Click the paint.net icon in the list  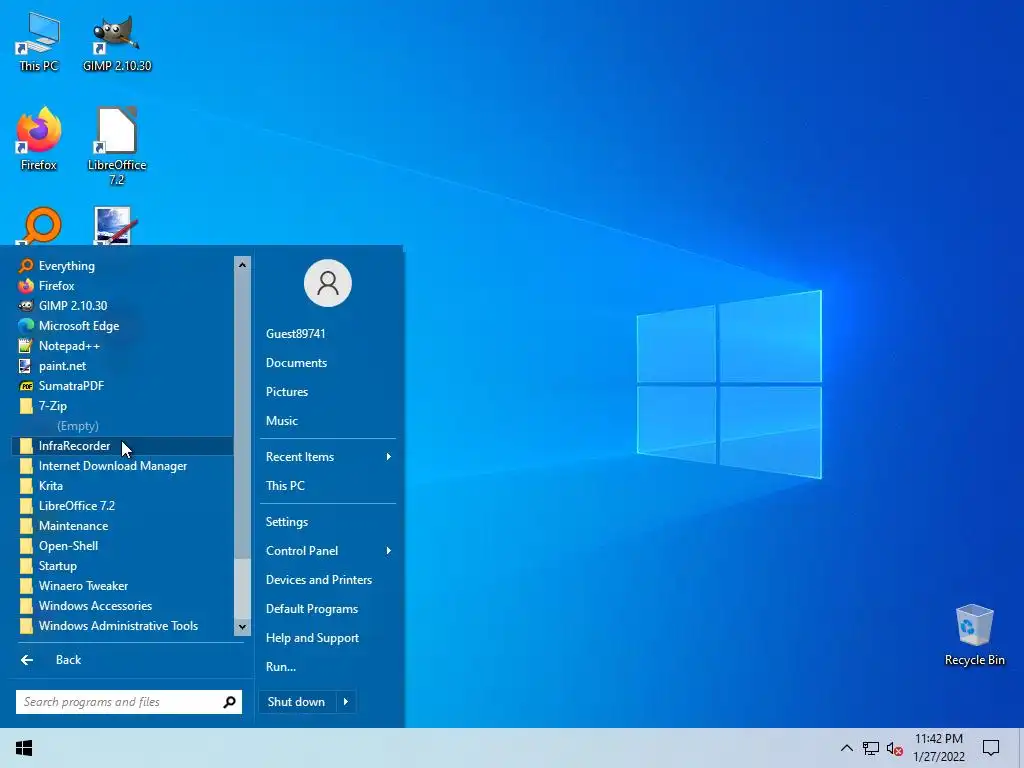tap(25, 366)
